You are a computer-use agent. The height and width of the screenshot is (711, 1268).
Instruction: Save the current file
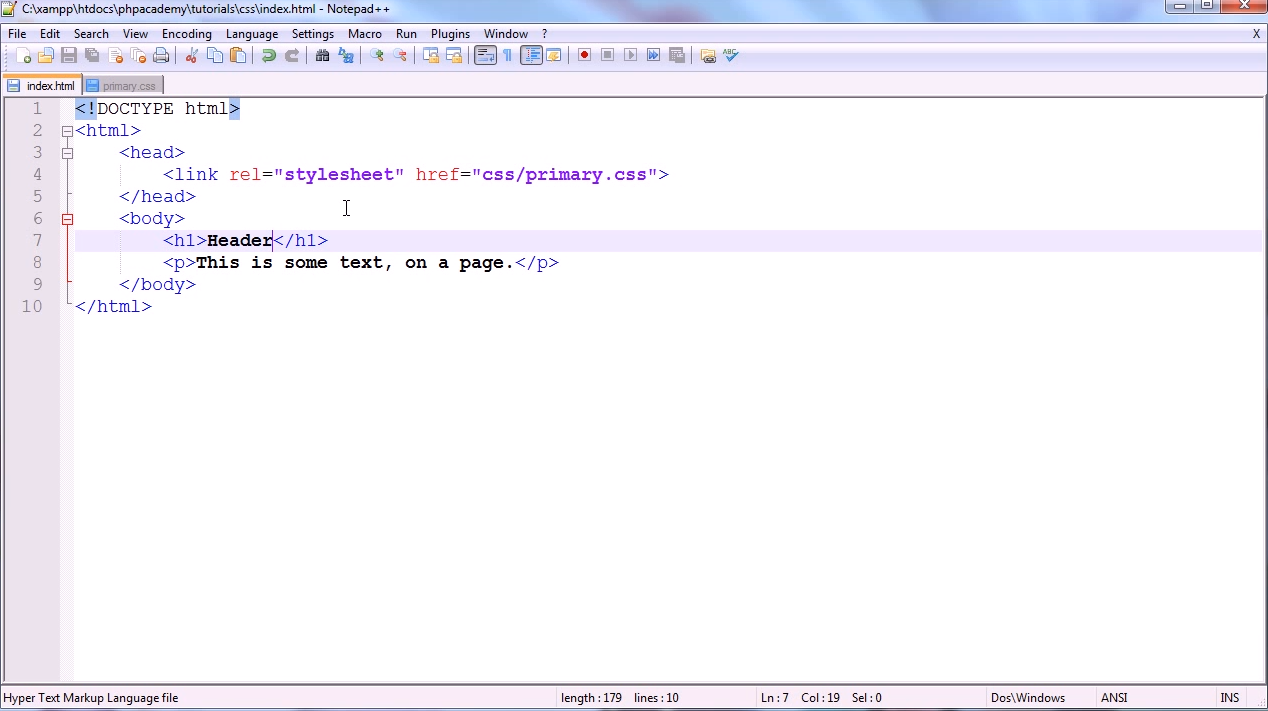67,55
